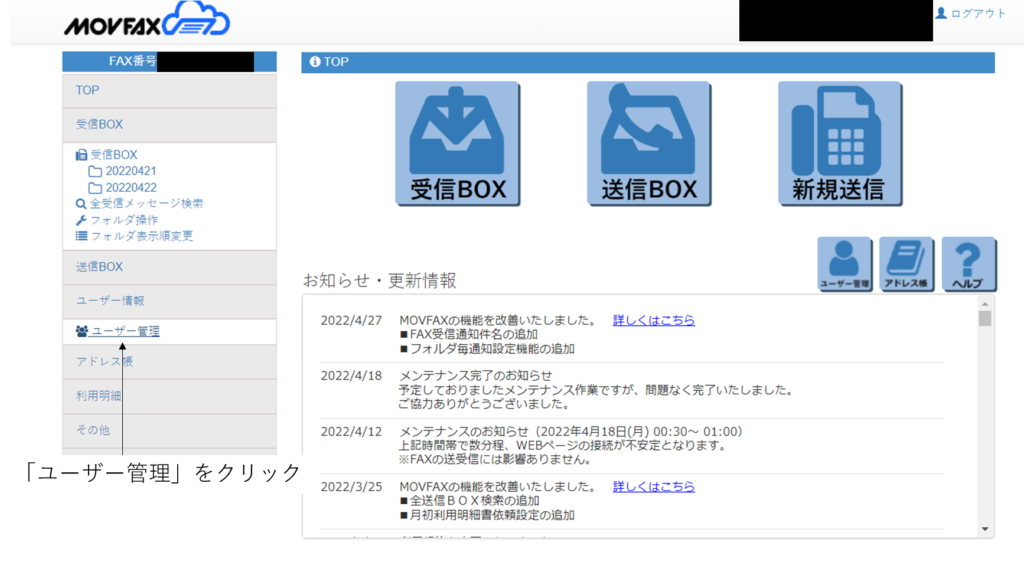Click the メンテナンス完了のお知らせ text
The width and height of the screenshot is (1024, 568).
[x=475, y=375]
